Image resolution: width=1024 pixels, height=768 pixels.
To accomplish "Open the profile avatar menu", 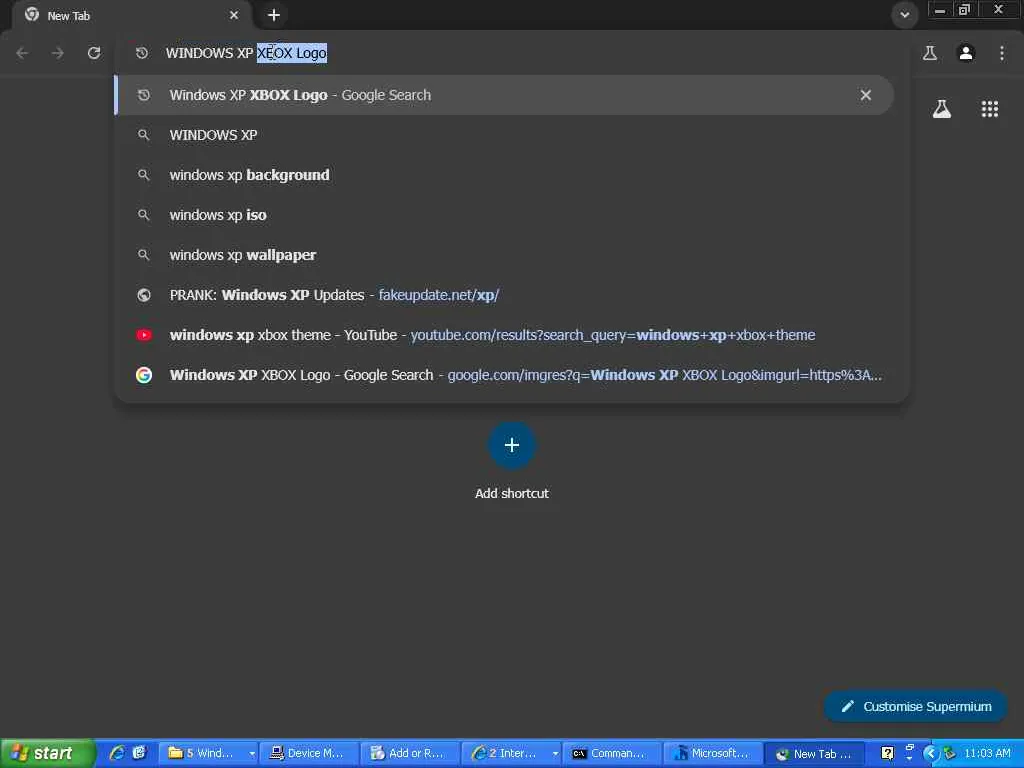I will (x=966, y=53).
